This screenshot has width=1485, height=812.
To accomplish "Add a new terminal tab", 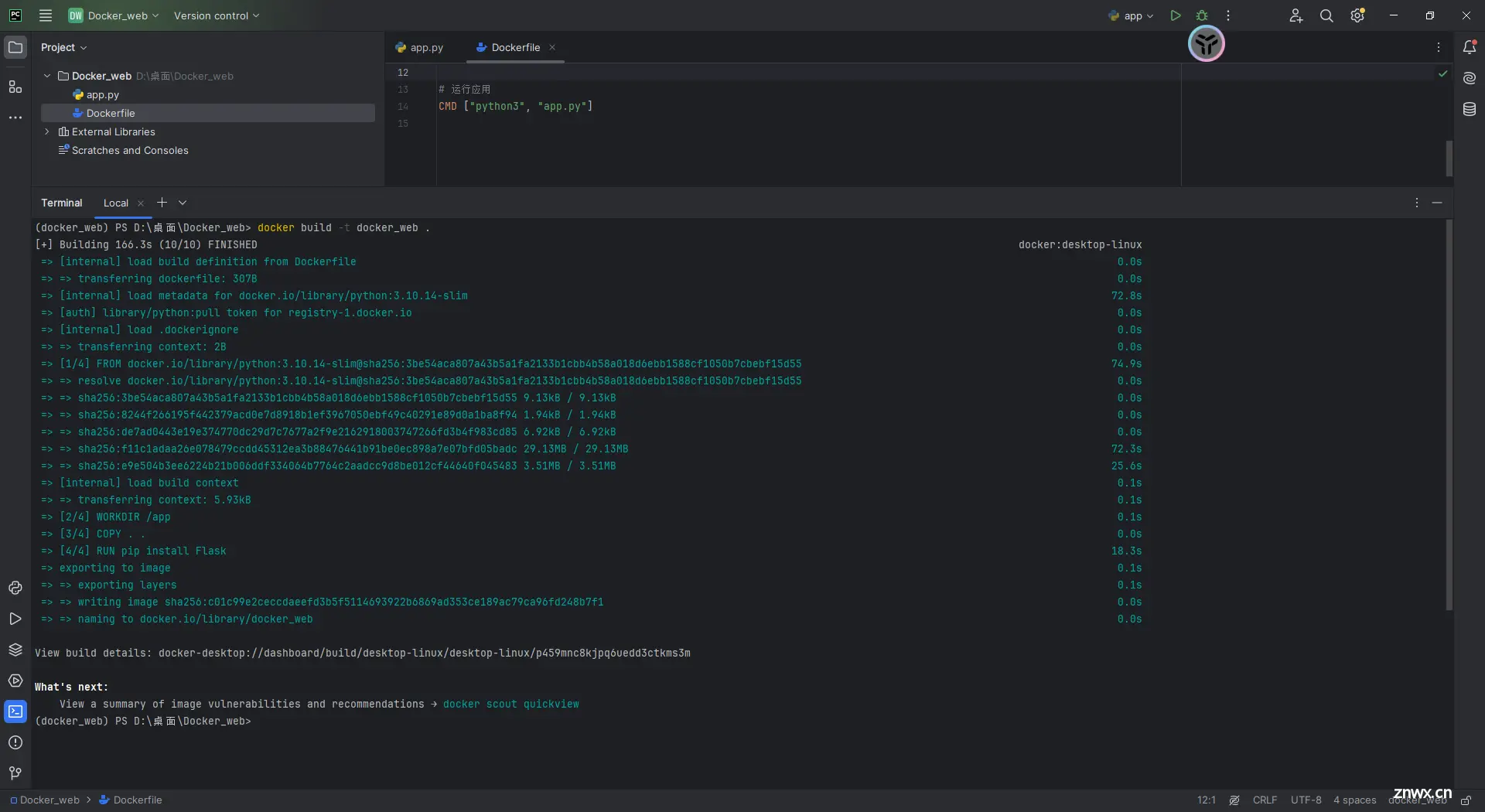I will pos(162,203).
